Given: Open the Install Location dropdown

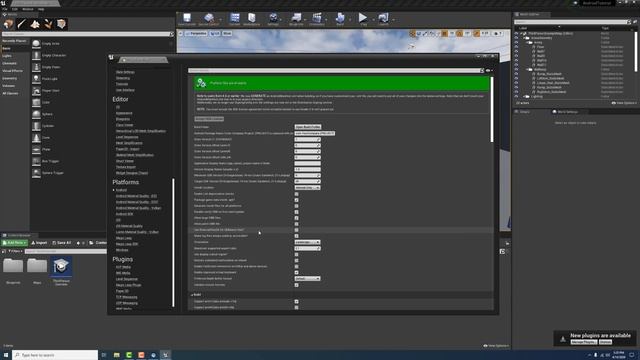Looking at the screenshot, I should click(307, 188).
